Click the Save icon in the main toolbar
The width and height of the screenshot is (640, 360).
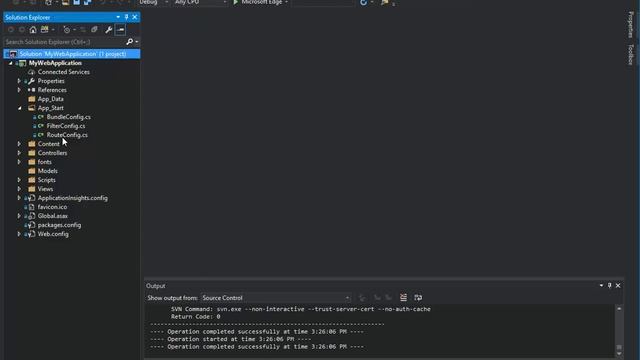(x=76, y=2)
